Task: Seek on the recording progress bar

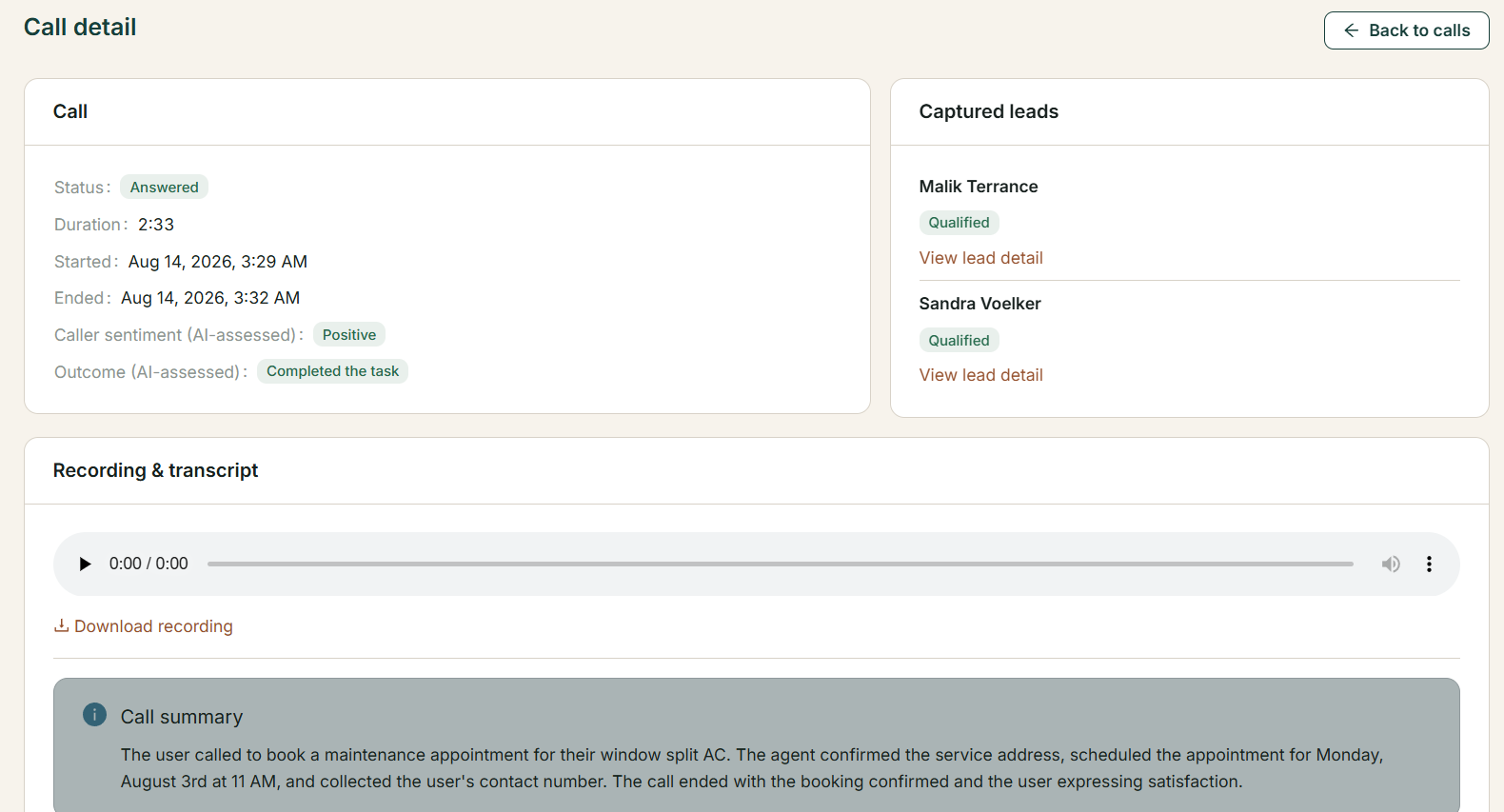Action: [780, 564]
